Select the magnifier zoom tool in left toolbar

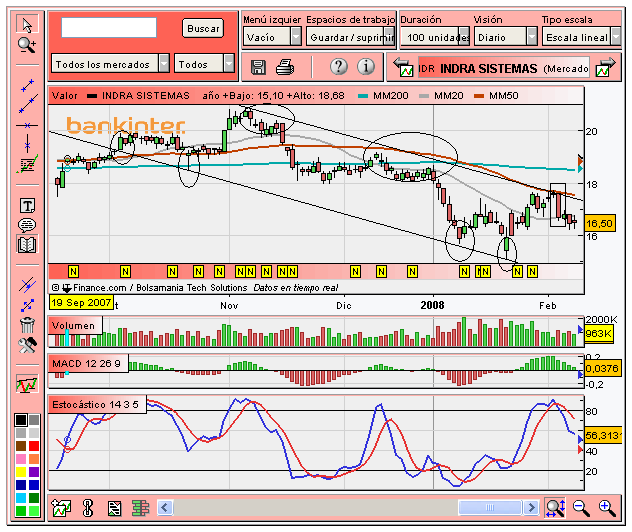pyautogui.click(x=27, y=45)
